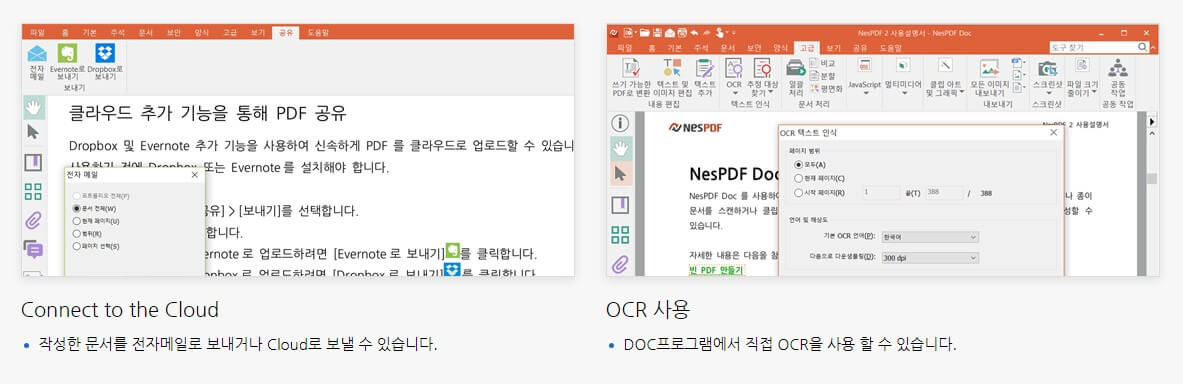The image size is (1183, 384).
Task: Close the OCR 텍스트 인식 dialog
Action: click(1053, 132)
